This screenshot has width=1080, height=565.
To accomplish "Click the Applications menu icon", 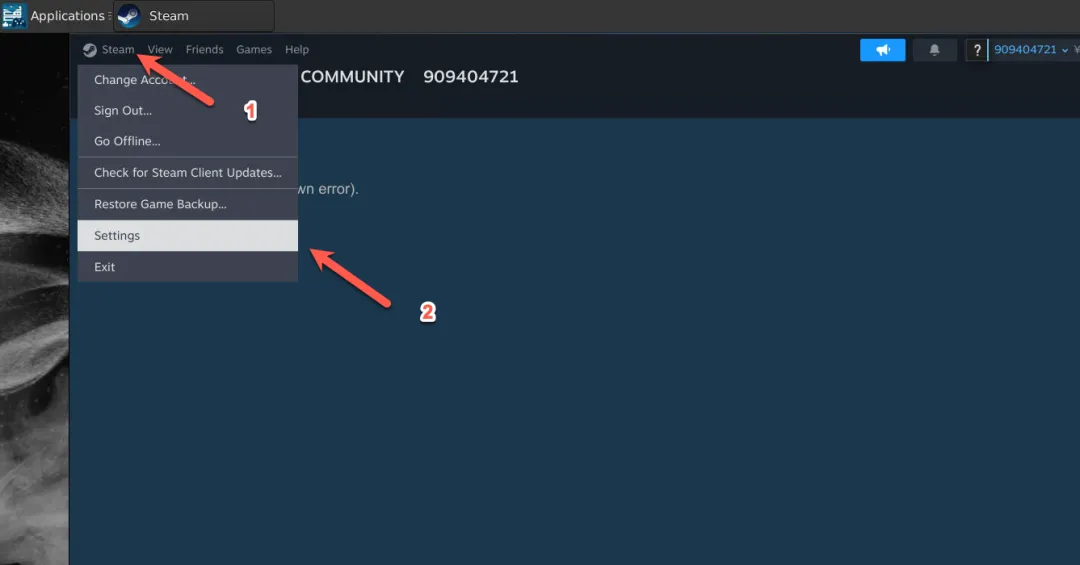I will tap(14, 16).
